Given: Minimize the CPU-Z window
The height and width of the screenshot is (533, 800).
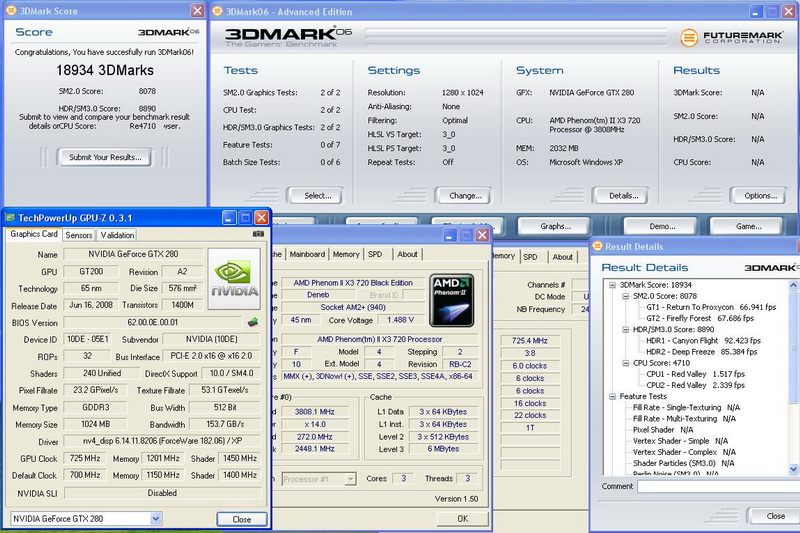Looking at the screenshot, I should (450, 235).
